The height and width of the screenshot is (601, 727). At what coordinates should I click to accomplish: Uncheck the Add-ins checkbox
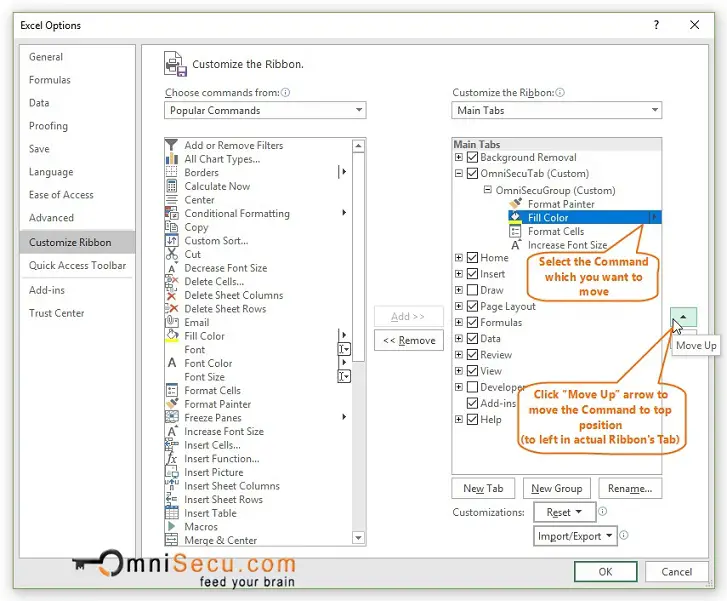pos(472,403)
